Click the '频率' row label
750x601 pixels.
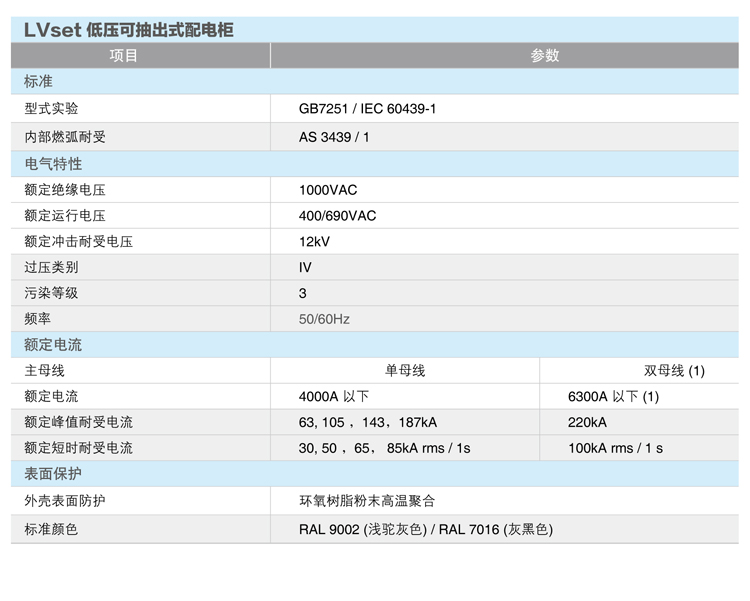click(37, 319)
